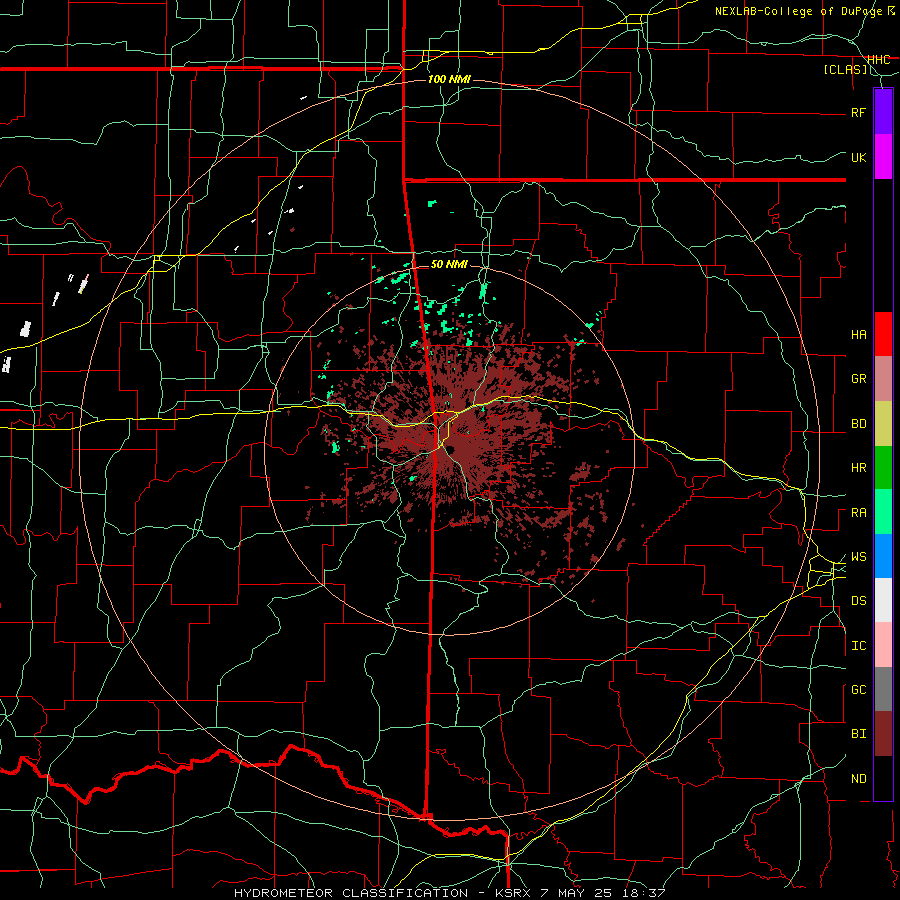Click the UK magenta legend swatch
This screenshot has height=900, width=900.
[883, 157]
